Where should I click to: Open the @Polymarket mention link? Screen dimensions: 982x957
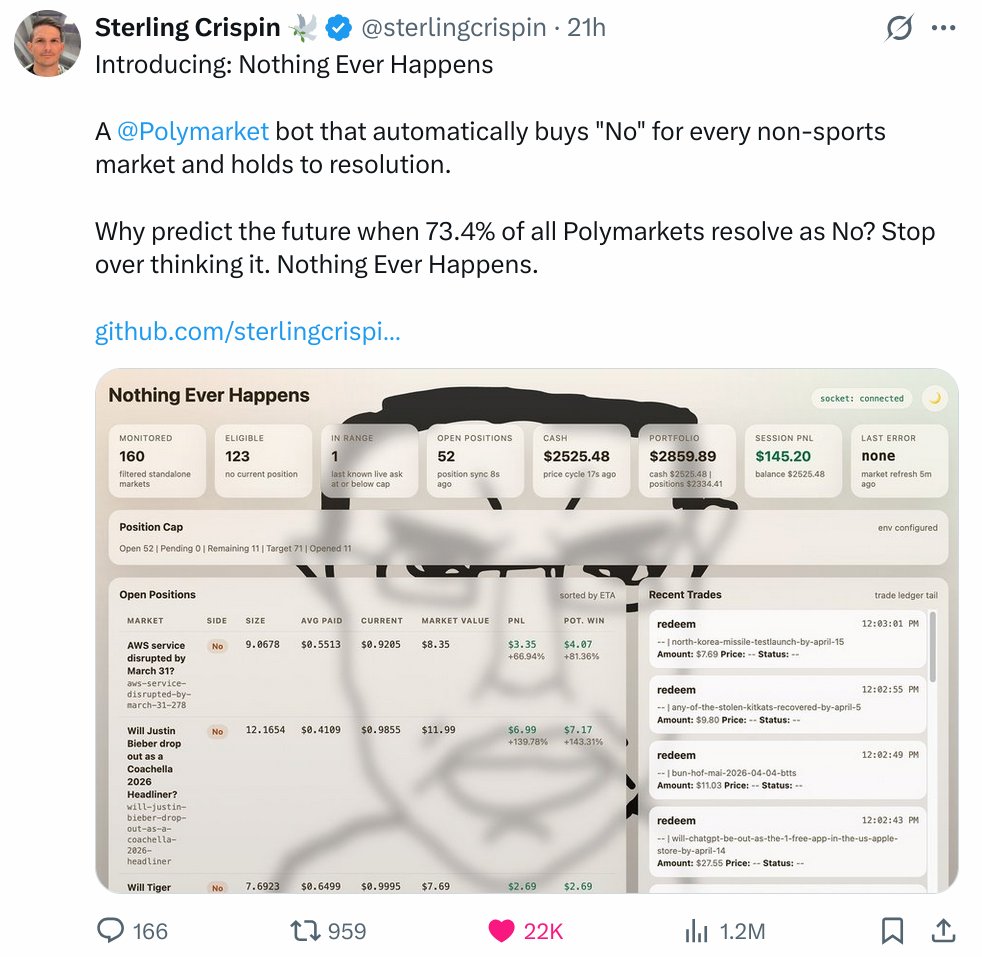tap(193, 132)
